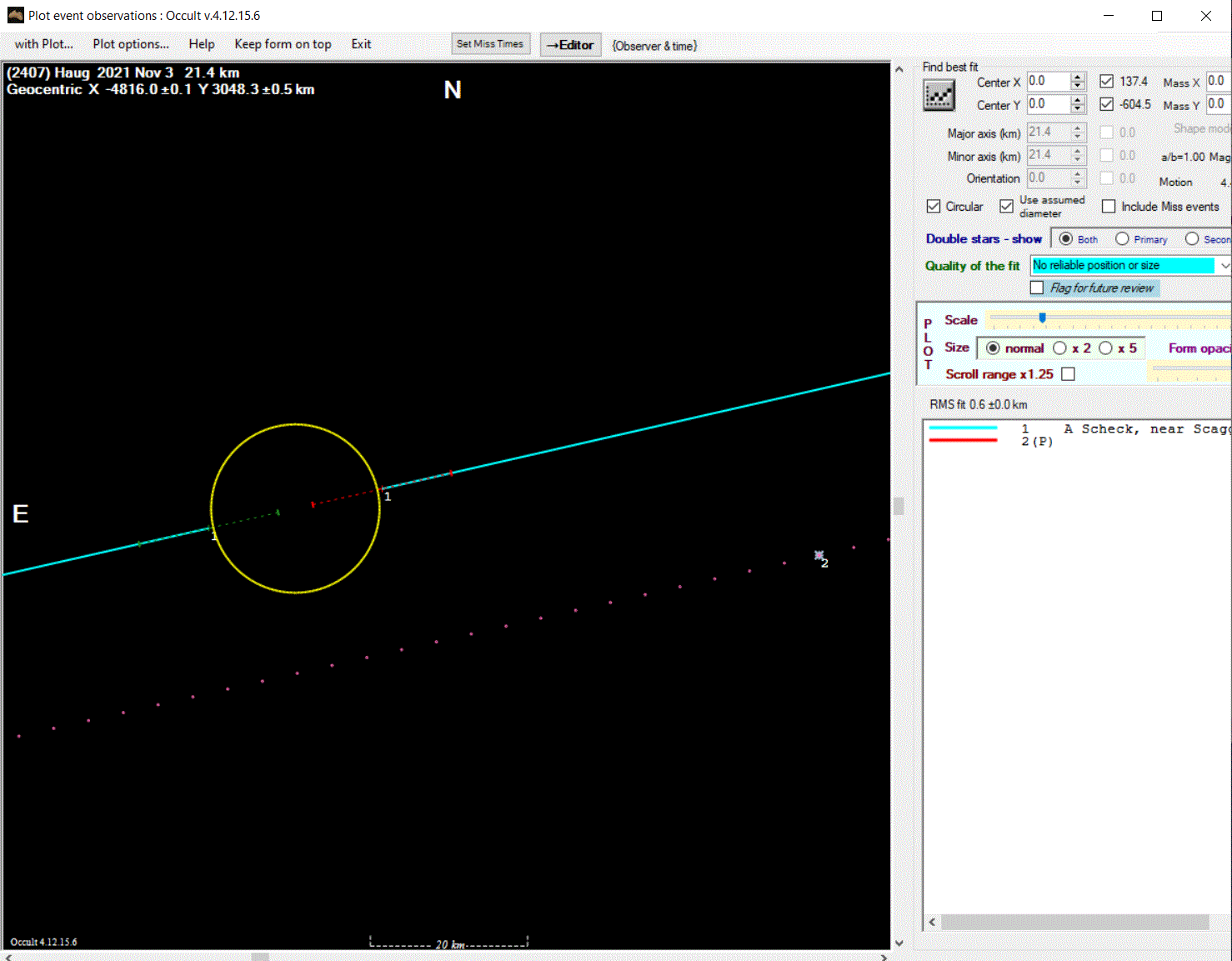
Task: Click the Editor button
Action: click(x=570, y=45)
